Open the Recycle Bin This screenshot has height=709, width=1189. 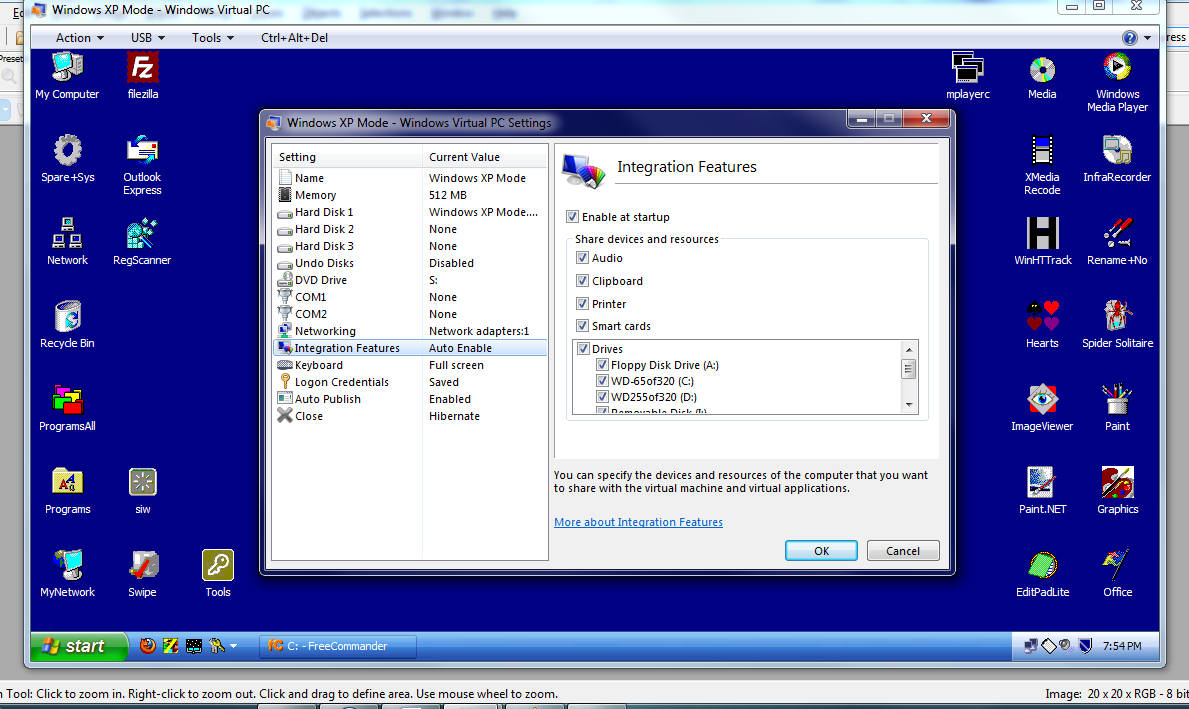[x=67, y=324]
